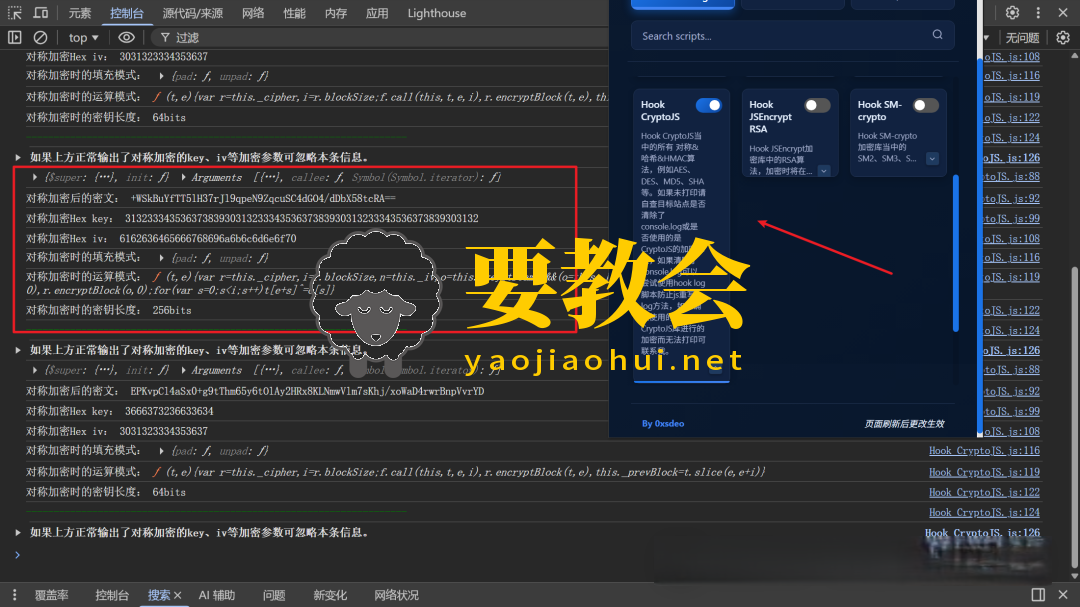The width and height of the screenshot is (1080, 607).
Task: Close the bottom drawer panel
Action: (1063, 595)
